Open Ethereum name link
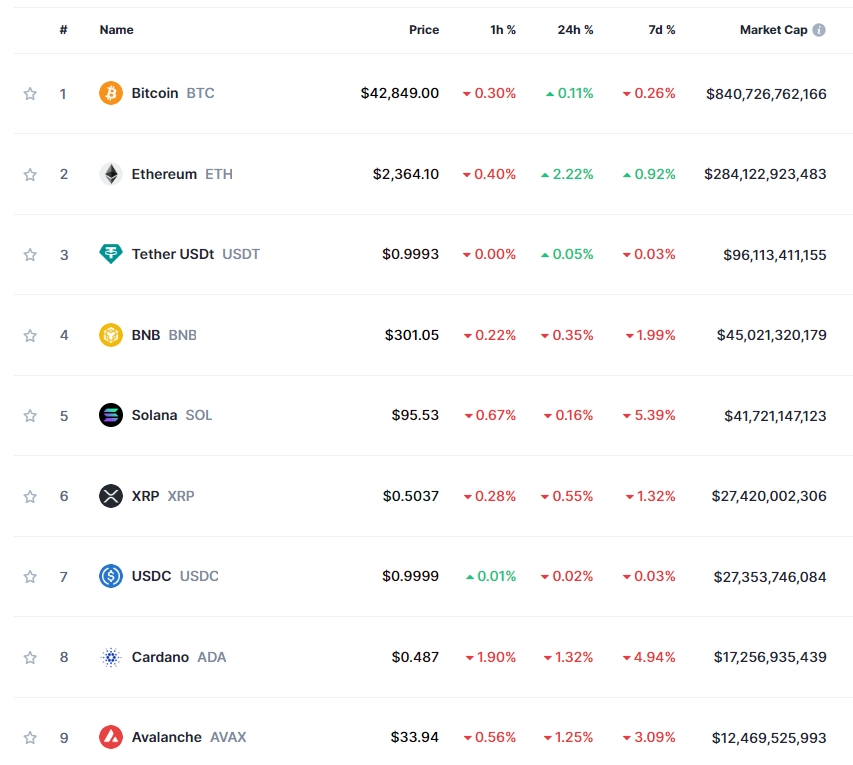853x765 pixels. [x=164, y=174]
